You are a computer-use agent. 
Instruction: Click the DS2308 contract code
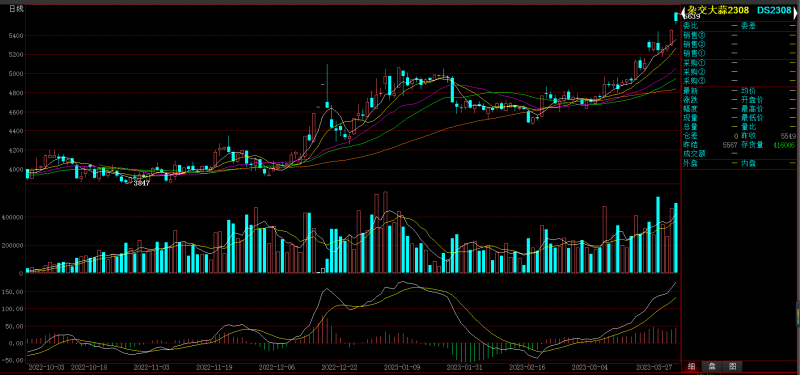click(774, 10)
